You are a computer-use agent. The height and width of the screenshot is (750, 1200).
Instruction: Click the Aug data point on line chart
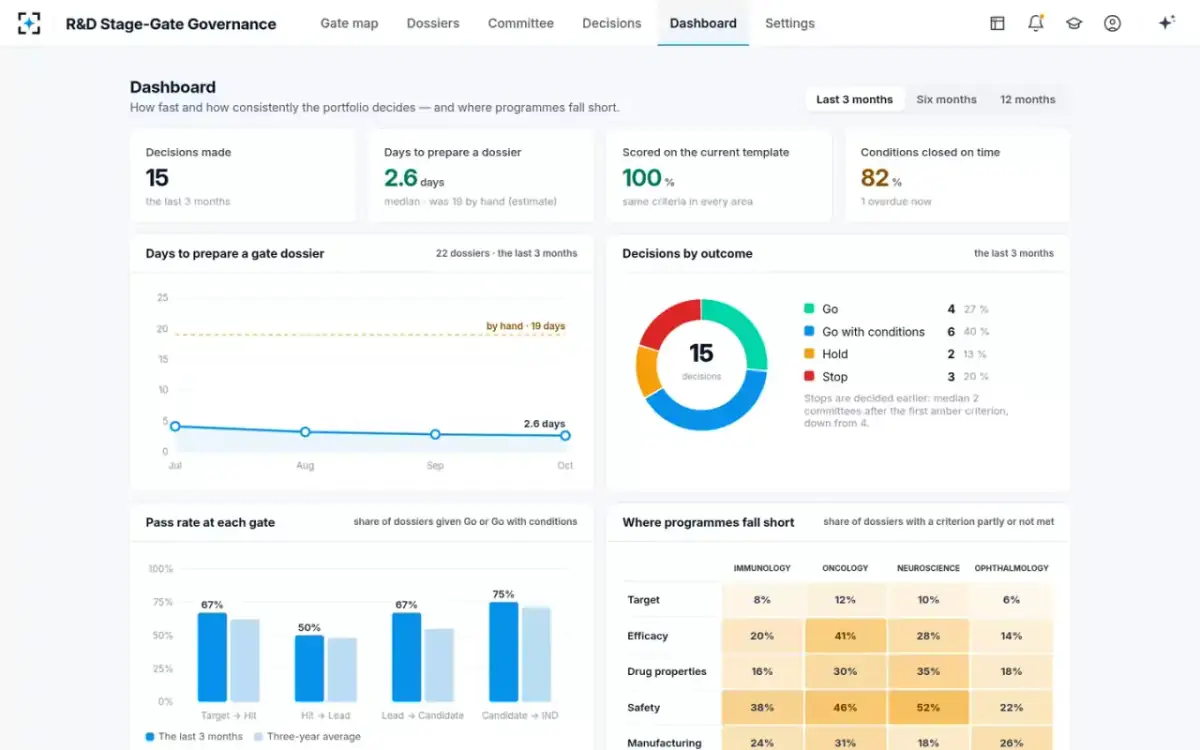[x=305, y=432]
